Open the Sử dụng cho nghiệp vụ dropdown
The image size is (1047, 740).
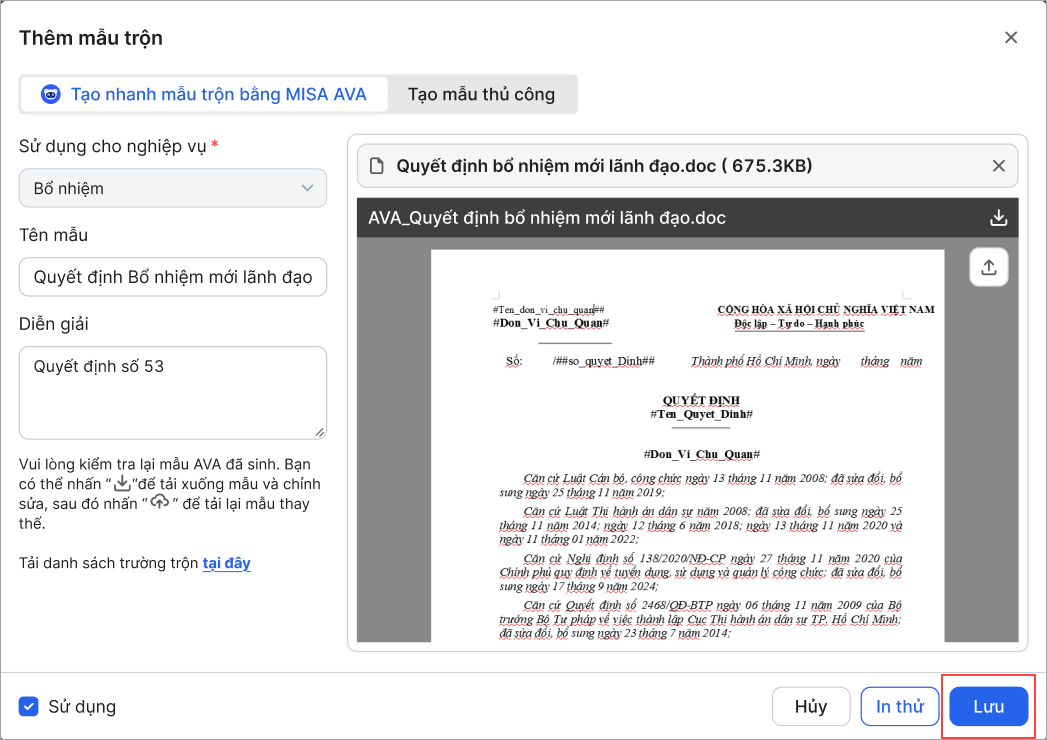pos(172,188)
